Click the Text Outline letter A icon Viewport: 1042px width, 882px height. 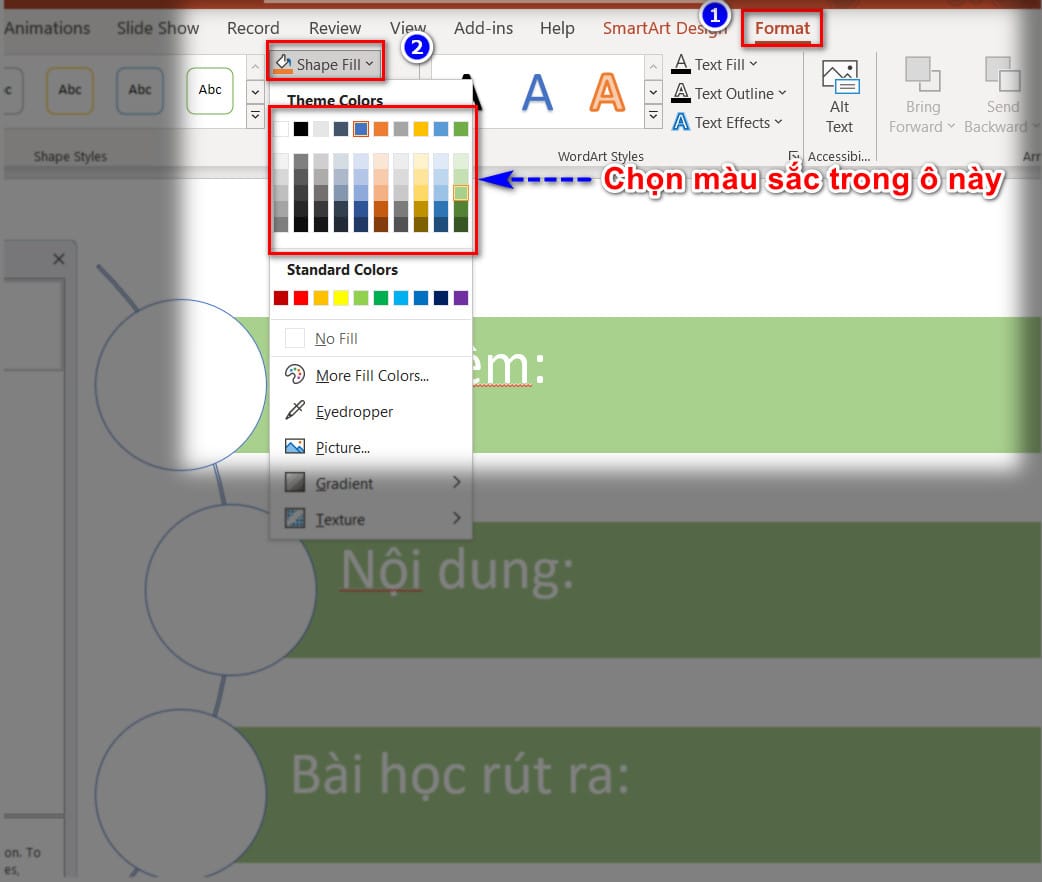(x=680, y=93)
